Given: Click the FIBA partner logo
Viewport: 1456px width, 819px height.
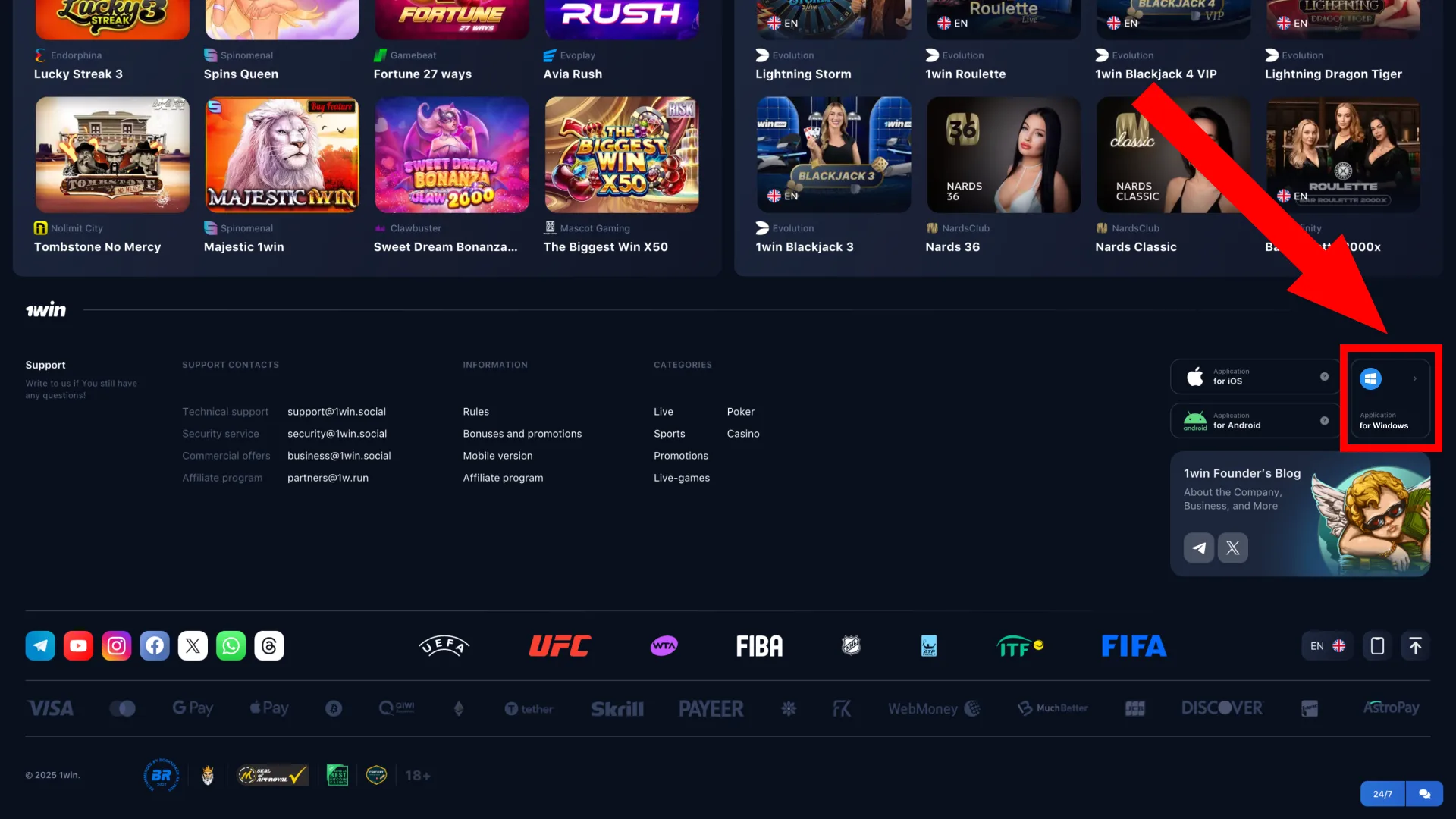Looking at the screenshot, I should [759, 646].
